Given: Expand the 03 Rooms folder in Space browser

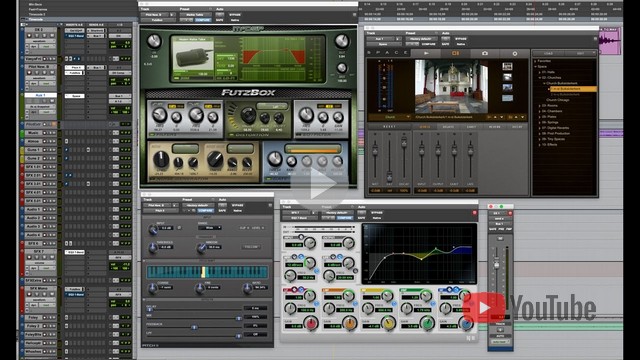Looking at the screenshot, I should 540,106.
